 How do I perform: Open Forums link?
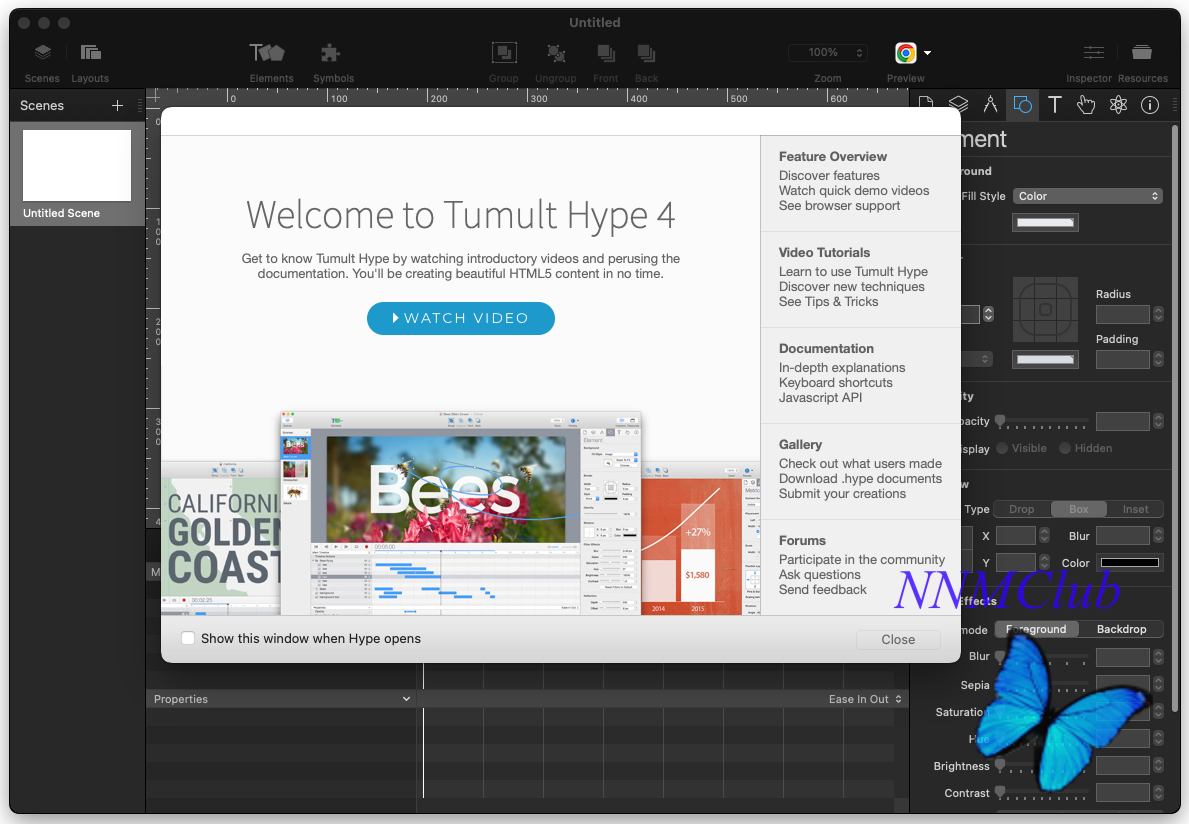coord(802,540)
